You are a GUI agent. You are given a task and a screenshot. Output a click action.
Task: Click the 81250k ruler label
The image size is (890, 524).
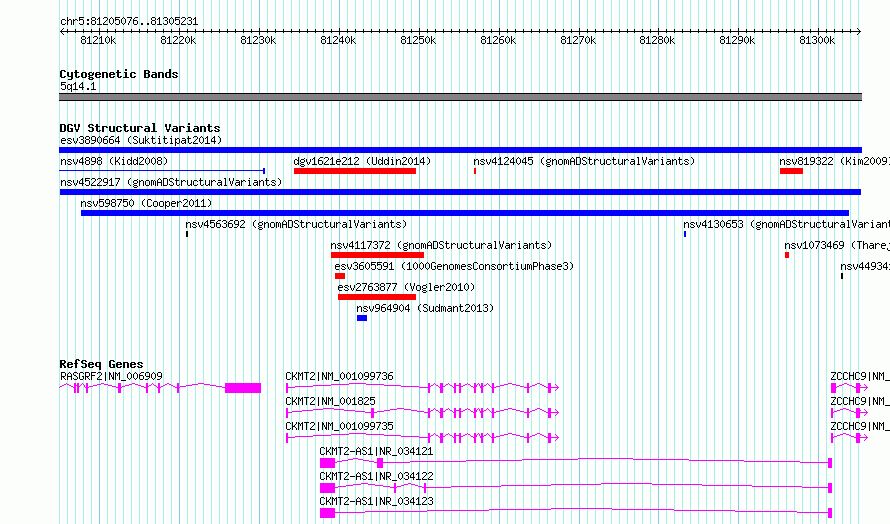tap(418, 40)
